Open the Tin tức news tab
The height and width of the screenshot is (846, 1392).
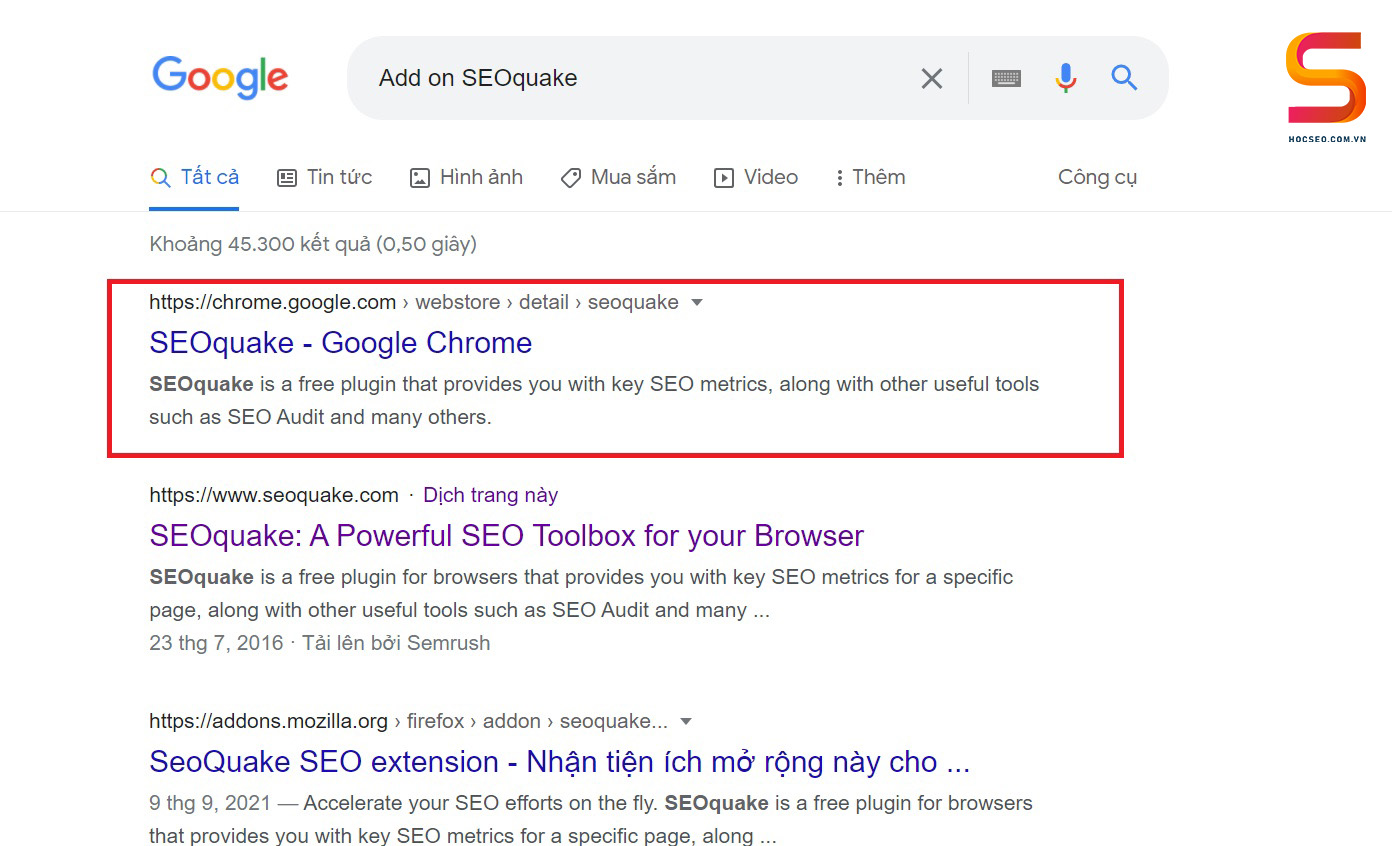(x=324, y=177)
